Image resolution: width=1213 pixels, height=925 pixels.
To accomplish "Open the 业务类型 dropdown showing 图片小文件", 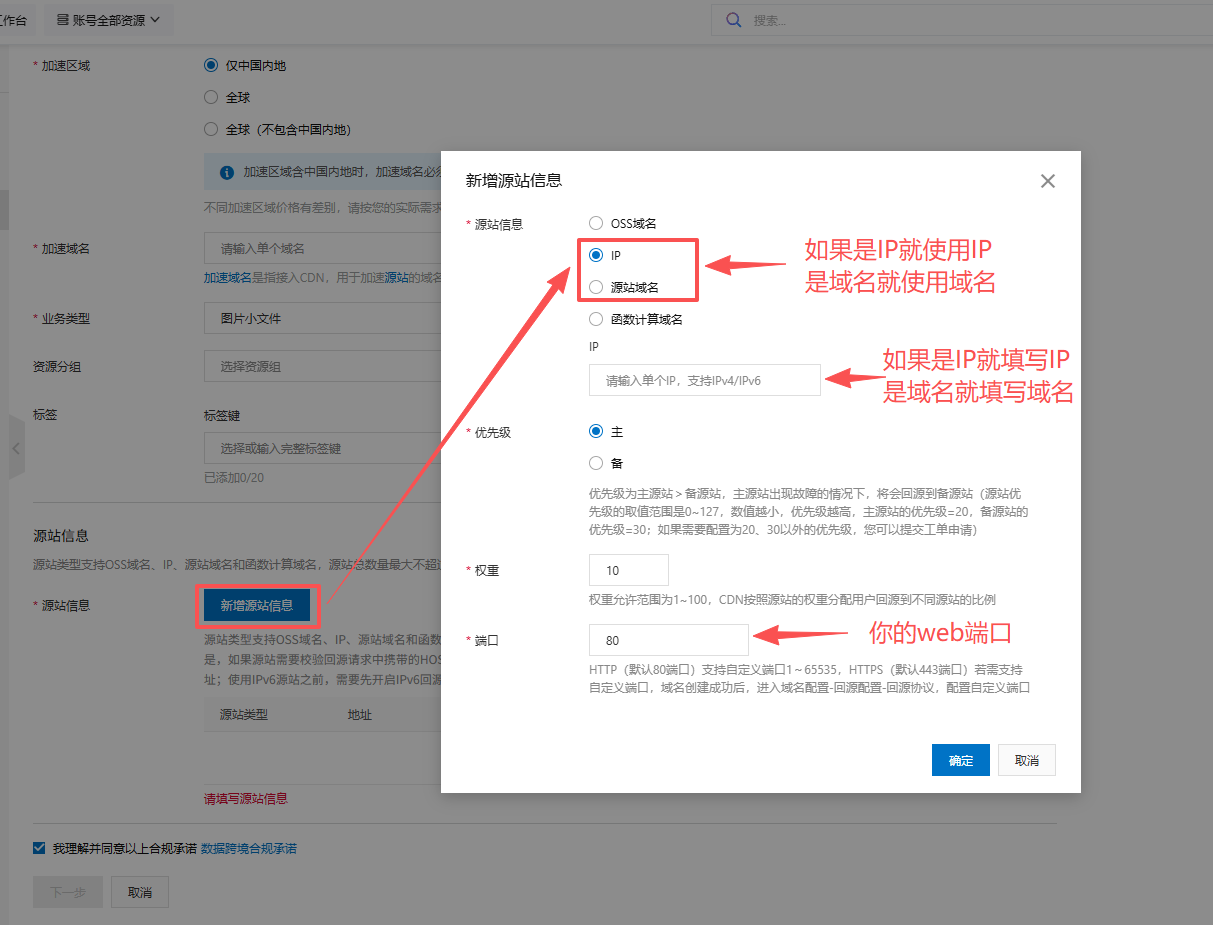I will 322,318.
